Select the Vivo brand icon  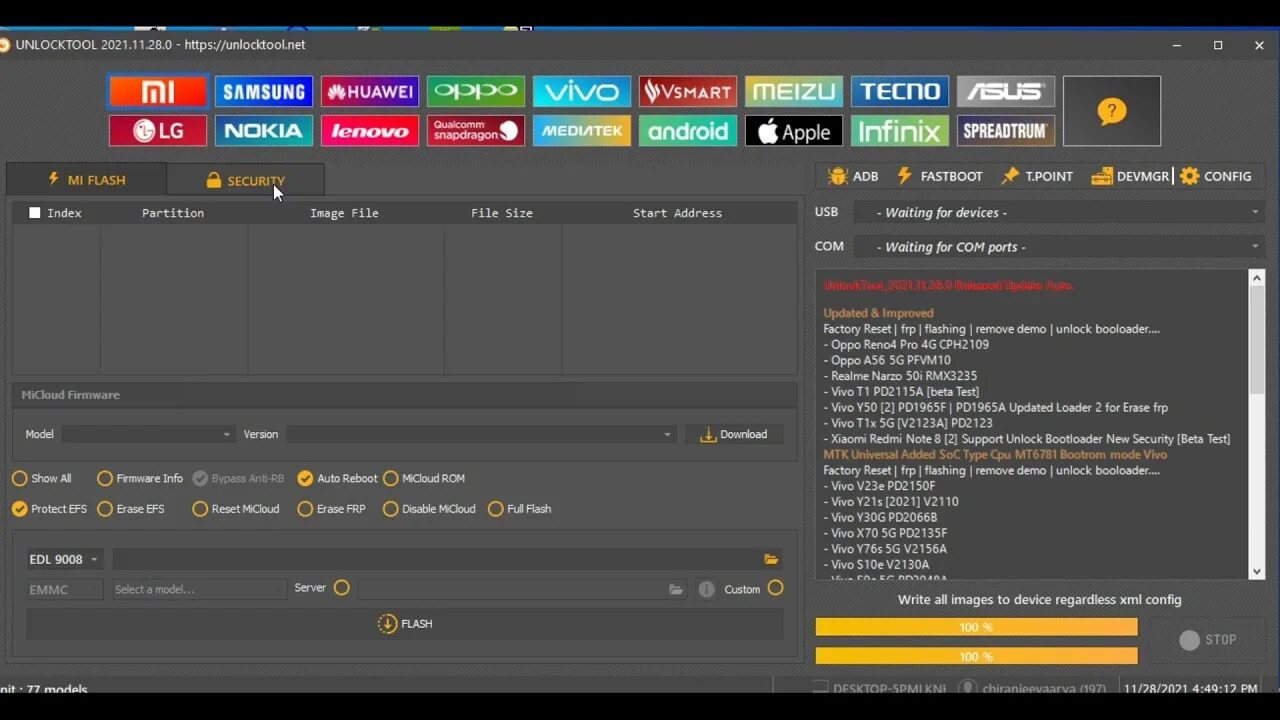(x=582, y=92)
